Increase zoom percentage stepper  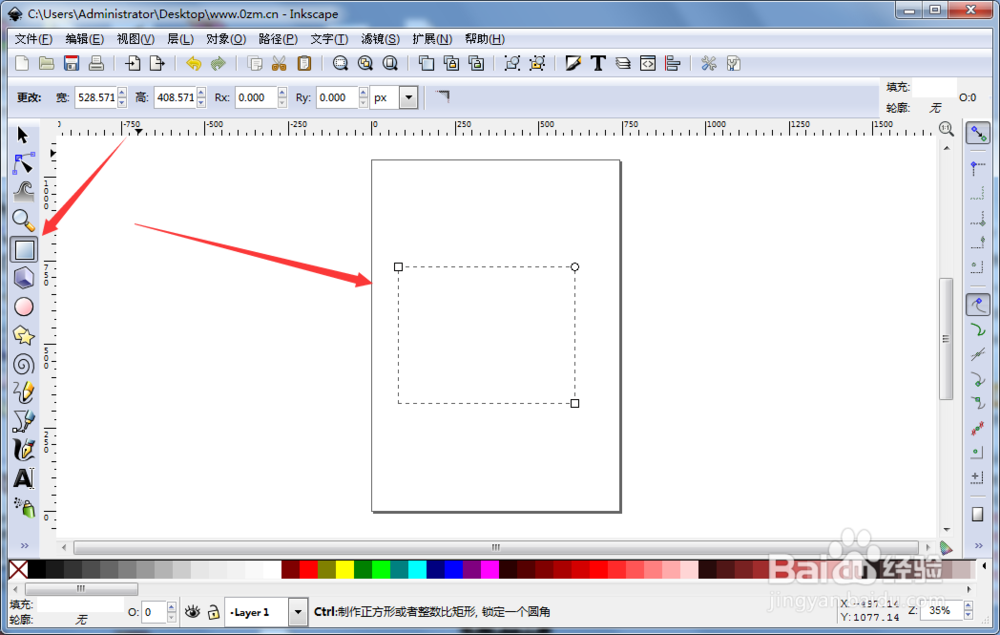968,606
